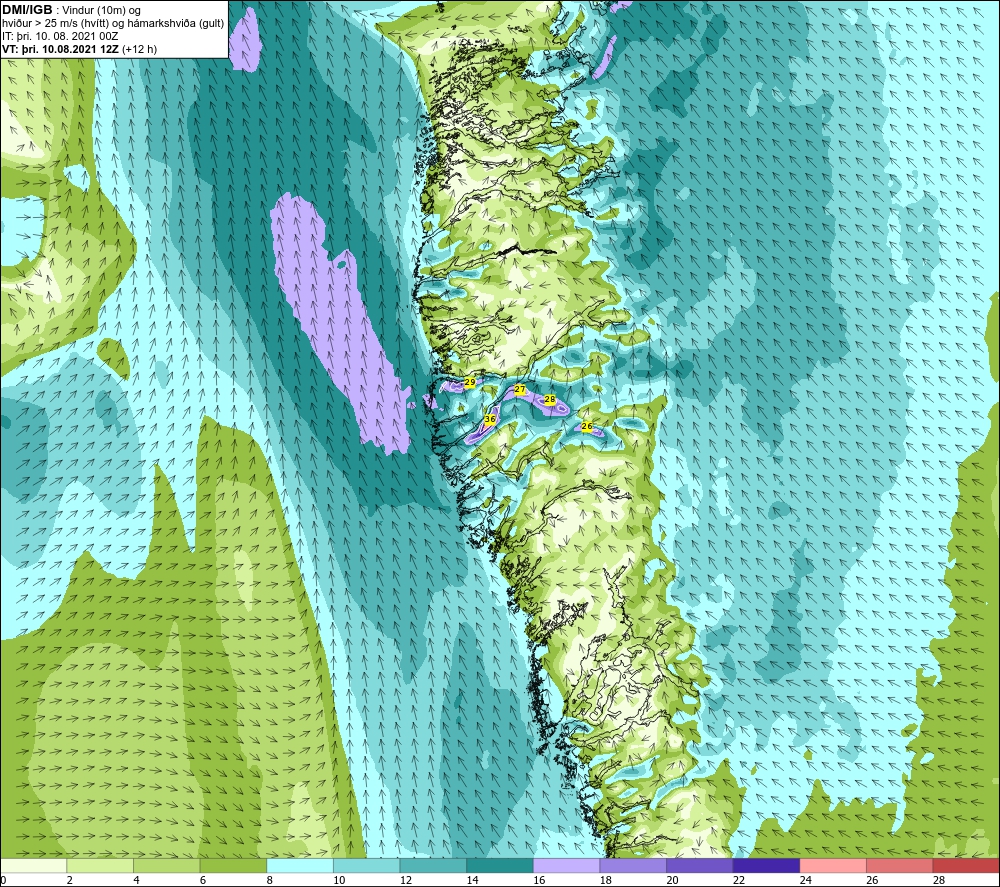The width and height of the screenshot is (1000, 887).
Task: Click the DMI/IGB title text
Action: [27, 10]
